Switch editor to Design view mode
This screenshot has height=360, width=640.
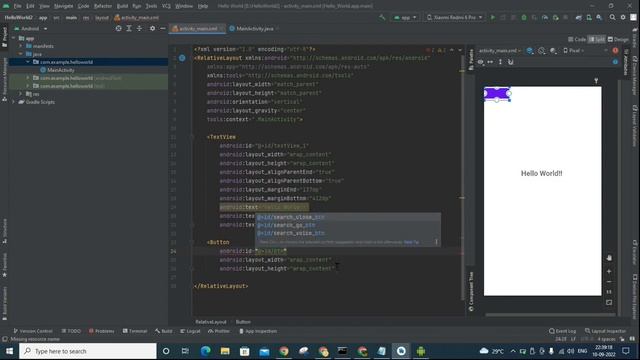point(618,39)
